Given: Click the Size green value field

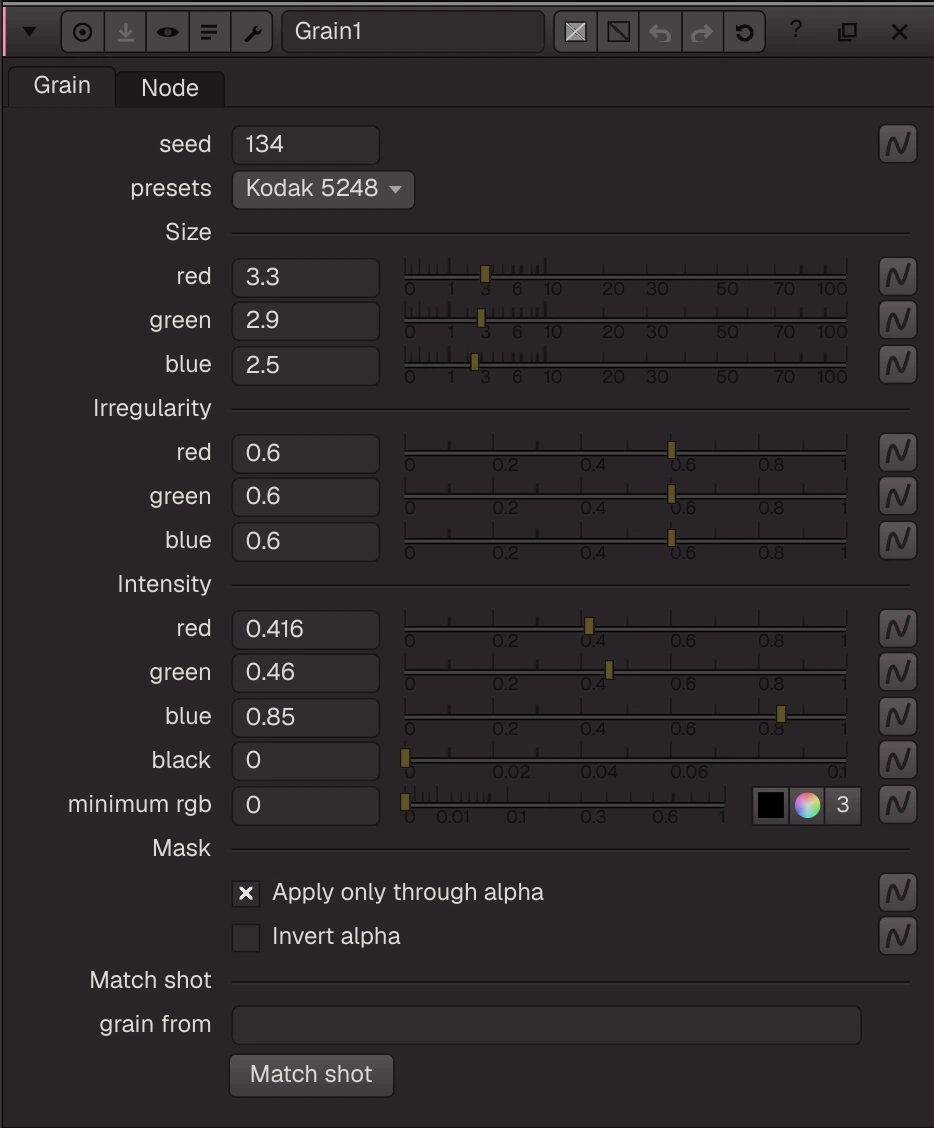Looking at the screenshot, I should pos(306,320).
